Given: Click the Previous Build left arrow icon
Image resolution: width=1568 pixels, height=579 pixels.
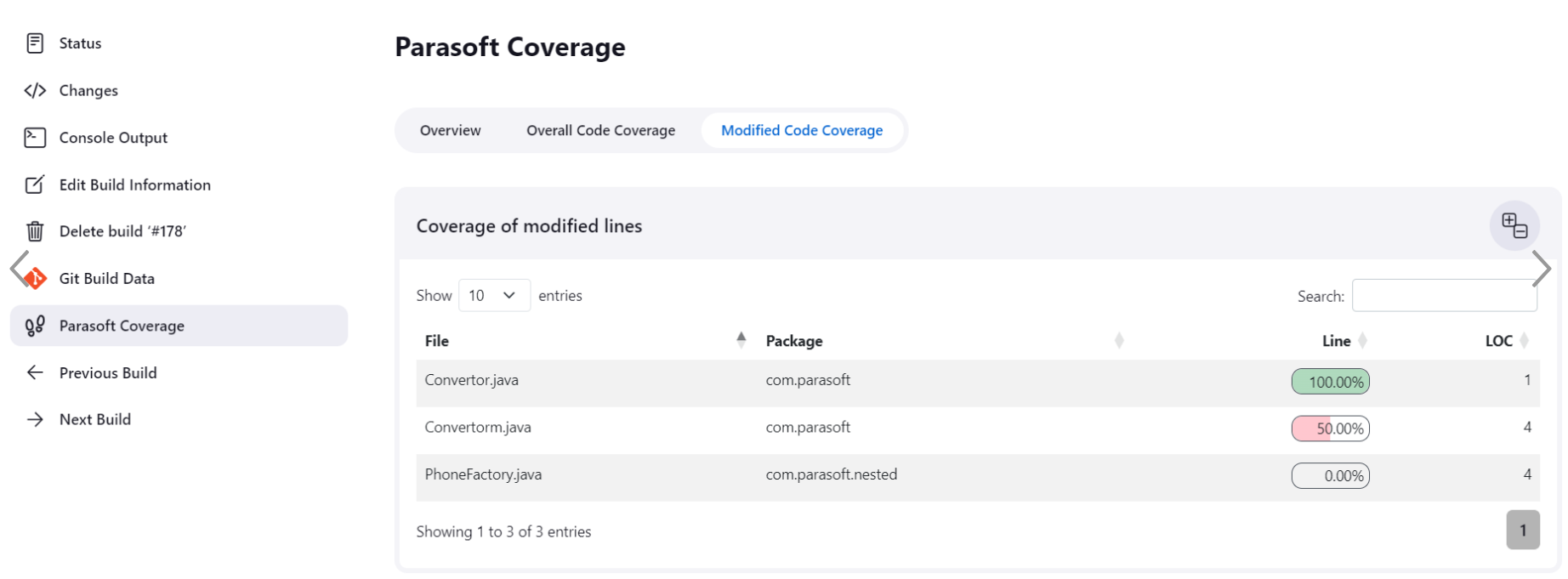Looking at the screenshot, I should click(x=35, y=372).
